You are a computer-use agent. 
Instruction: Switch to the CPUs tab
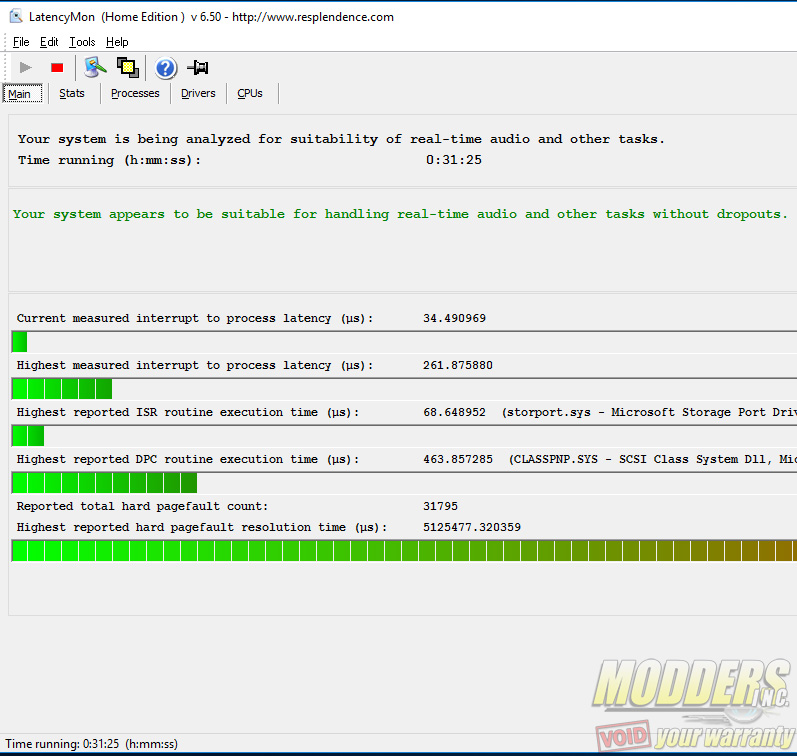click(x=250, y=94)
